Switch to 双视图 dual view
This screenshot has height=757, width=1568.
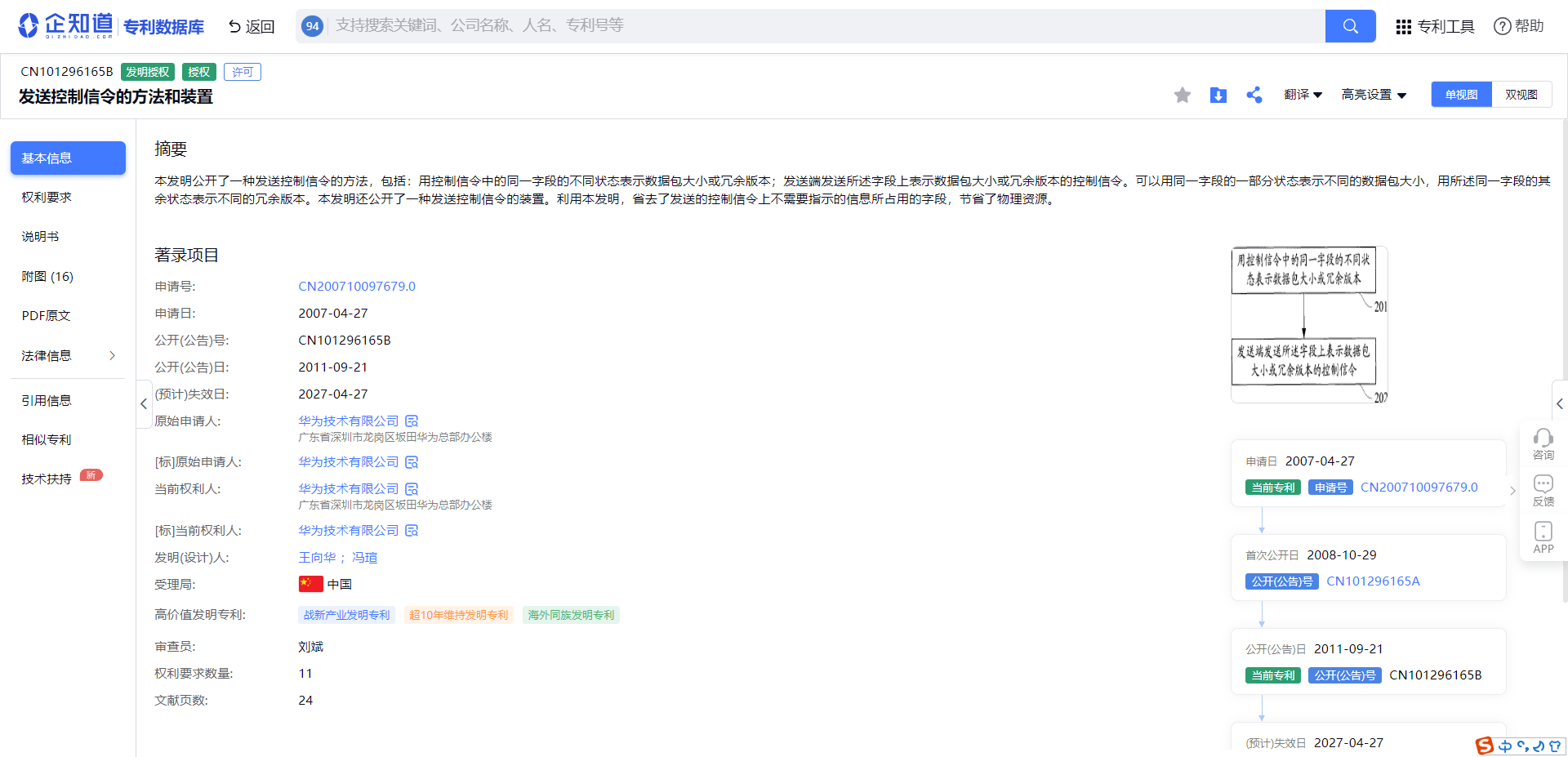(1521, 95)
